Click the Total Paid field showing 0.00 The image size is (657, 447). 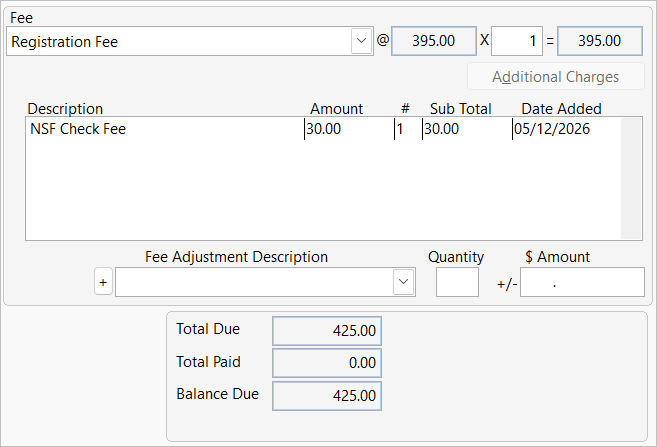click(x=327, y=363)
